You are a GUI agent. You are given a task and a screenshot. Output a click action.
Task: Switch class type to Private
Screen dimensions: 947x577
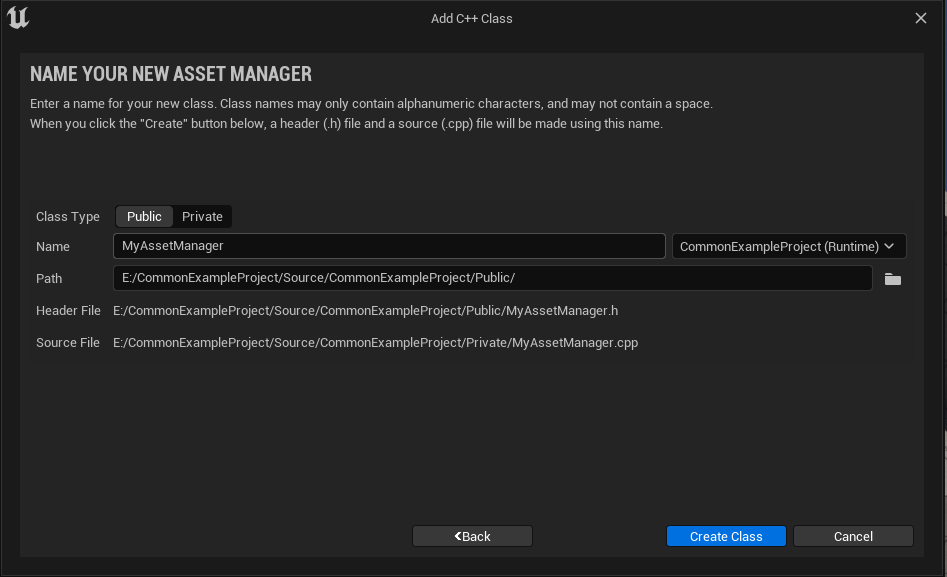(202, 217)
